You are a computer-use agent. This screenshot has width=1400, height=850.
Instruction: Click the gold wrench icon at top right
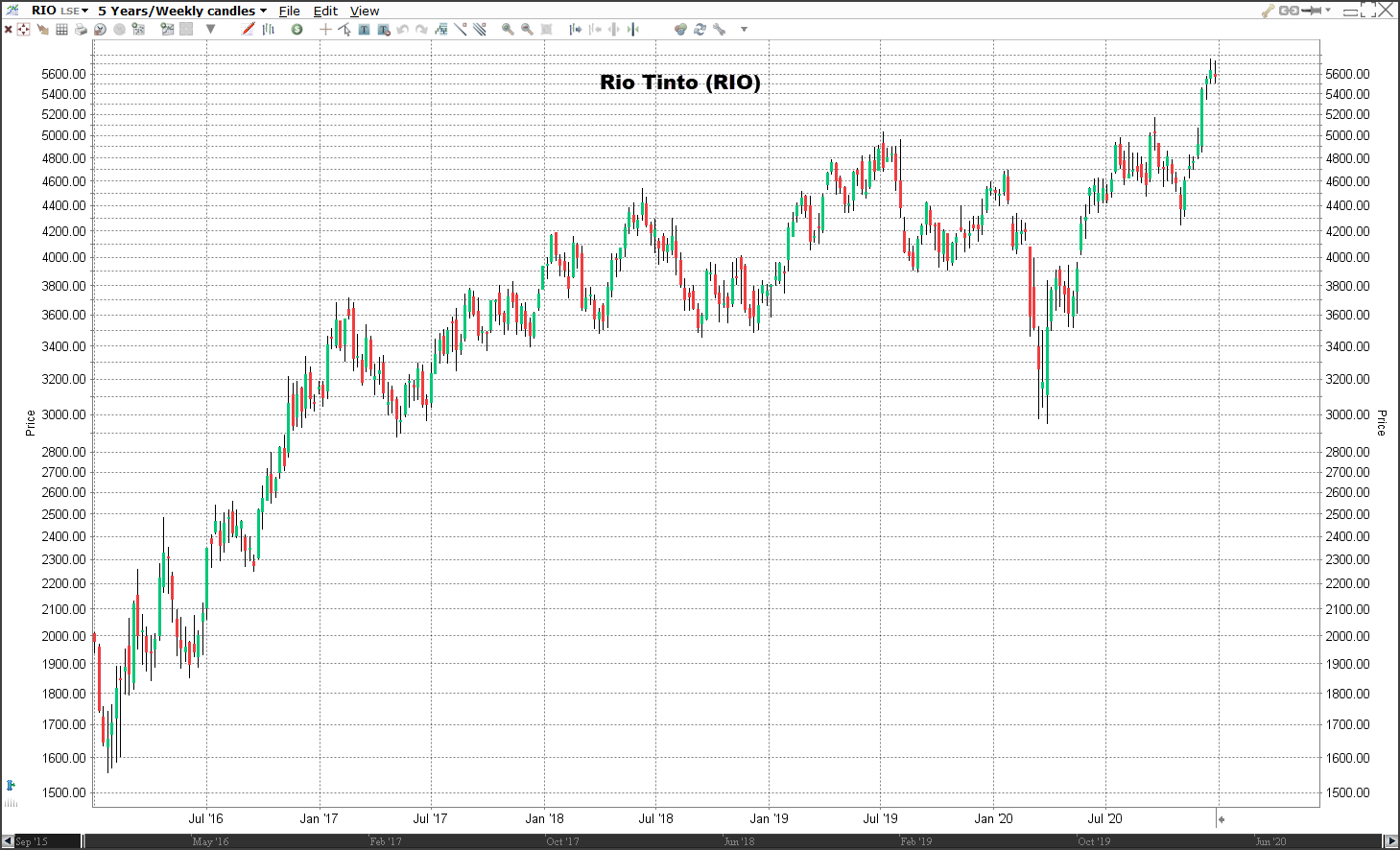(1269, 11)
